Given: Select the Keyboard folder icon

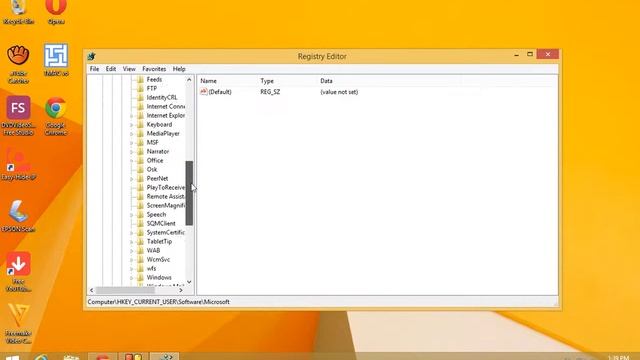Looking at the screenshot, I should pyautogui.click(x=140, y=124).
